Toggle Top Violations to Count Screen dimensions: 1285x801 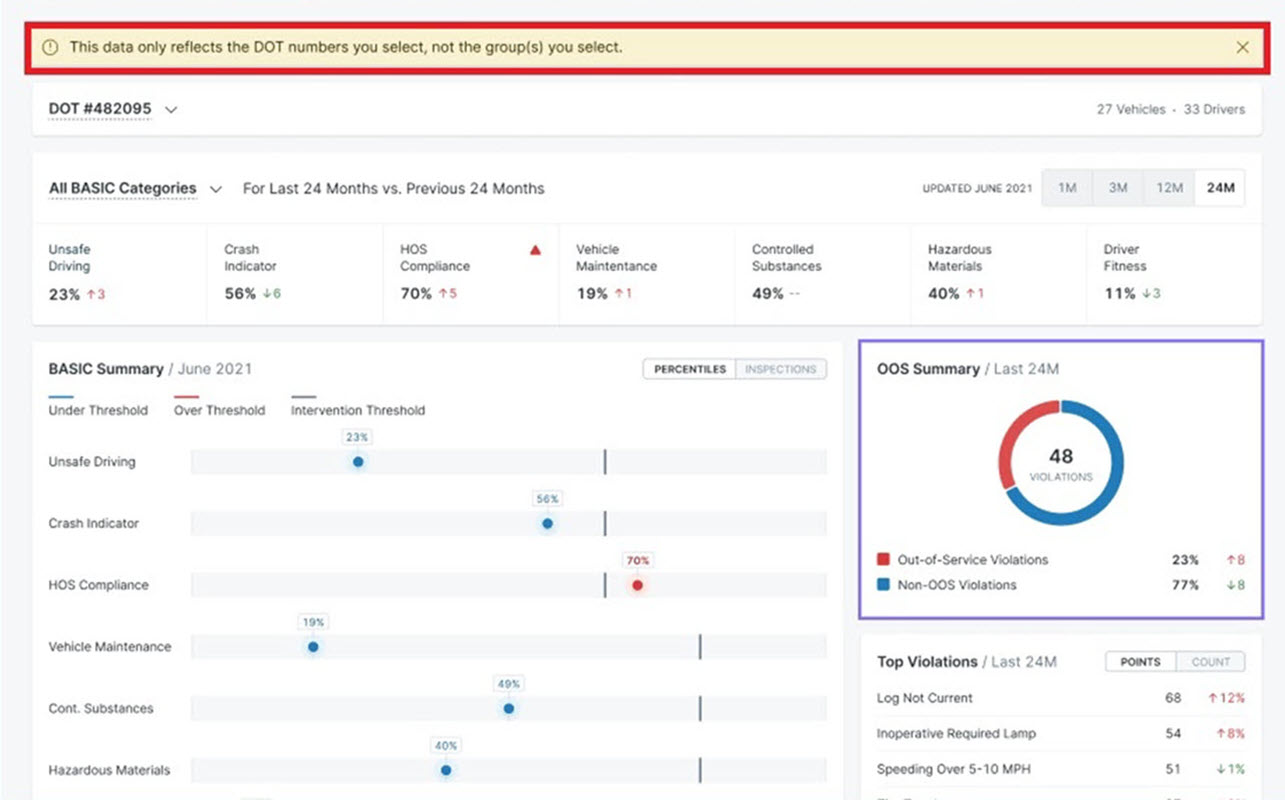tap(1210, 662)
